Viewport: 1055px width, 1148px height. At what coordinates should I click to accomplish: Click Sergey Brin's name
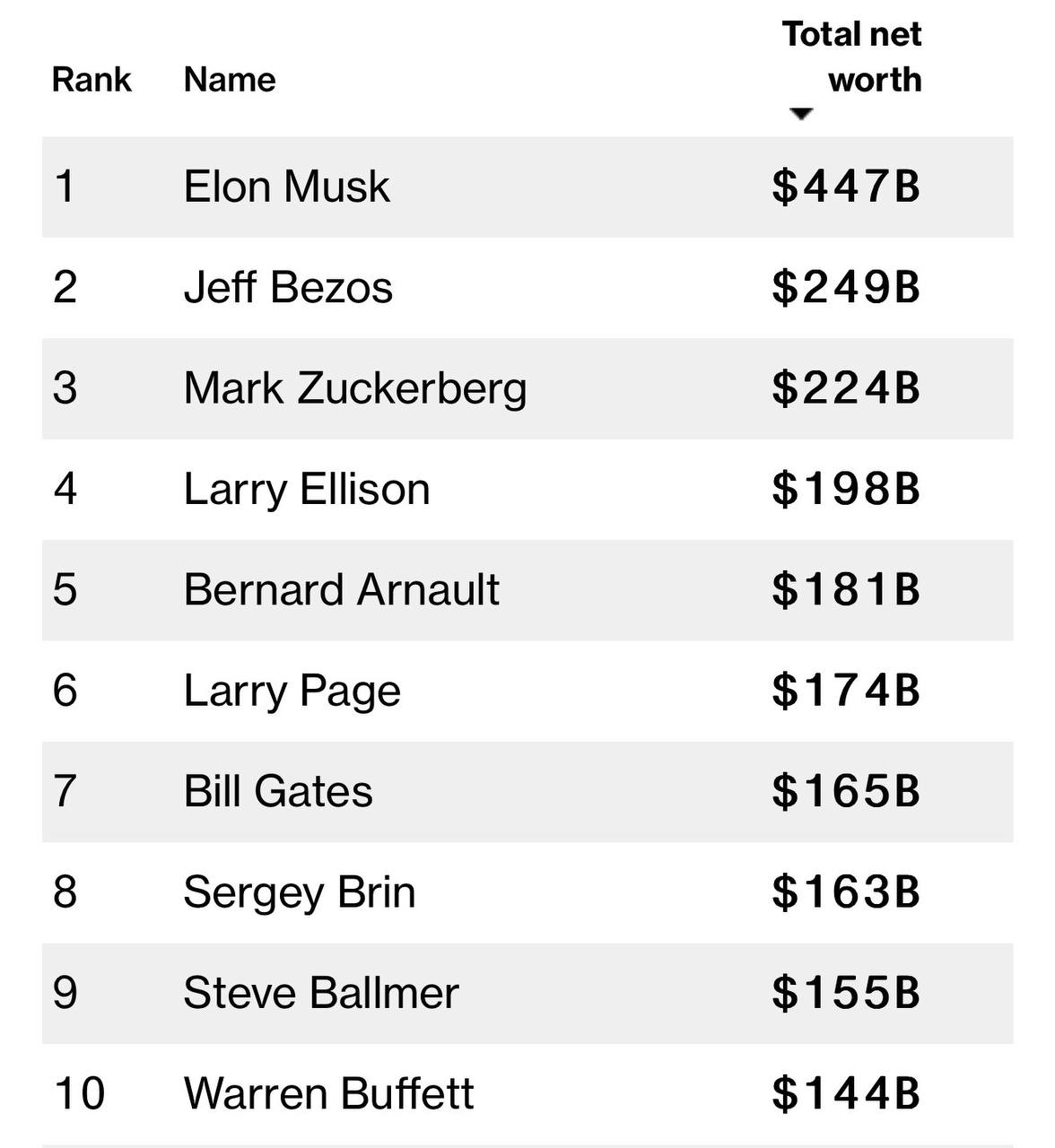click(x=300, y=892)
